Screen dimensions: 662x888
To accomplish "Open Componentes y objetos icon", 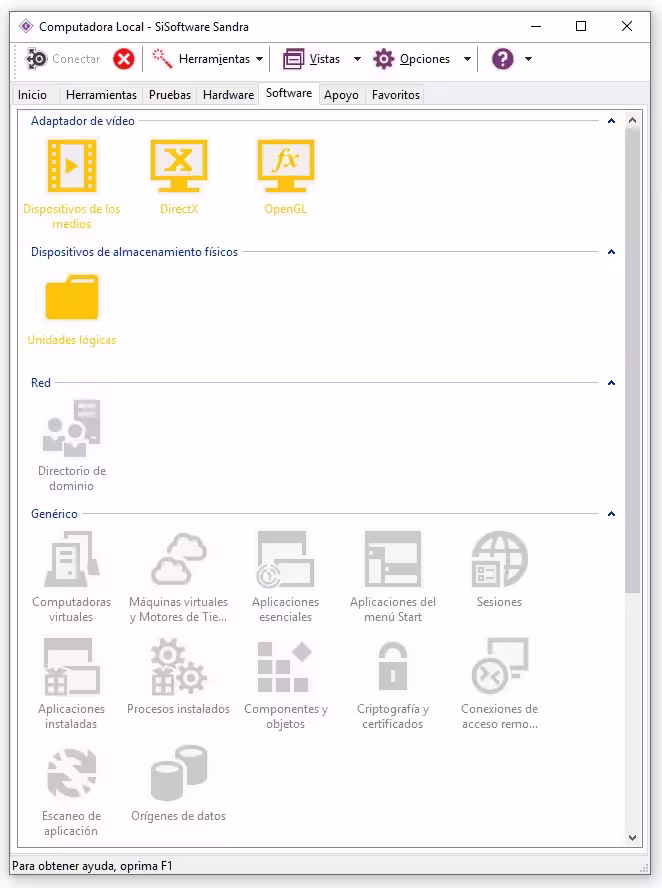I will coord(285,667).
